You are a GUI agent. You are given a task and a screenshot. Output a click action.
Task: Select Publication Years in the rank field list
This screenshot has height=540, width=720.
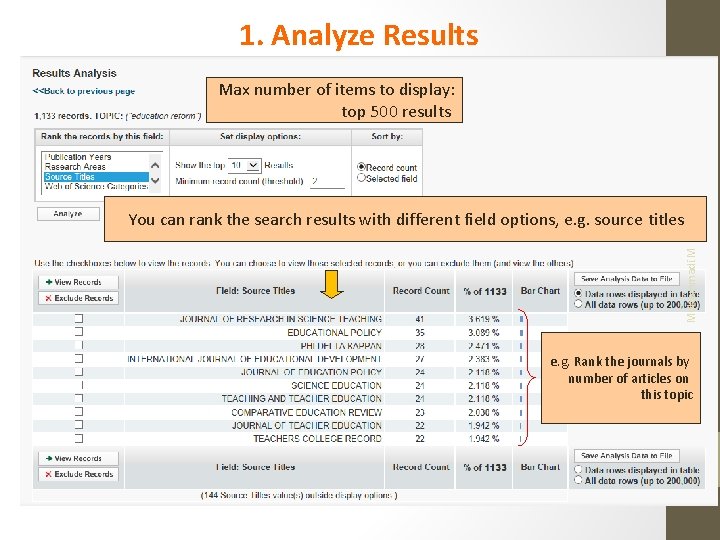point(78,157)
